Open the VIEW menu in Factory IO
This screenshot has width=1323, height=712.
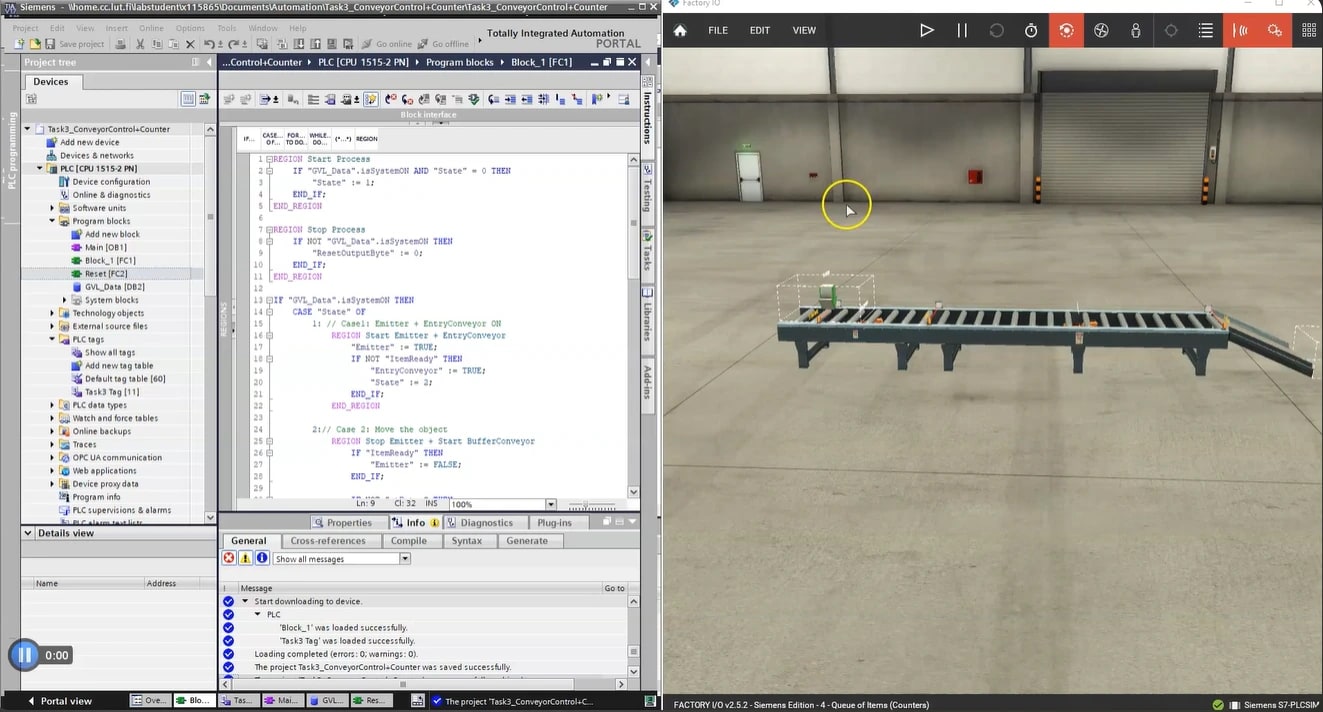point(804,30)
